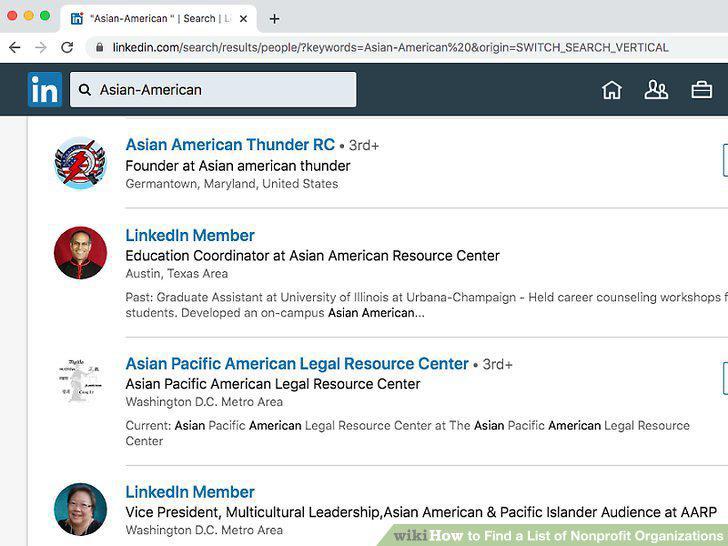This screenshot has width=728, height=546.
Task: Open a new tab with the plus button
Action: [274, 19]
